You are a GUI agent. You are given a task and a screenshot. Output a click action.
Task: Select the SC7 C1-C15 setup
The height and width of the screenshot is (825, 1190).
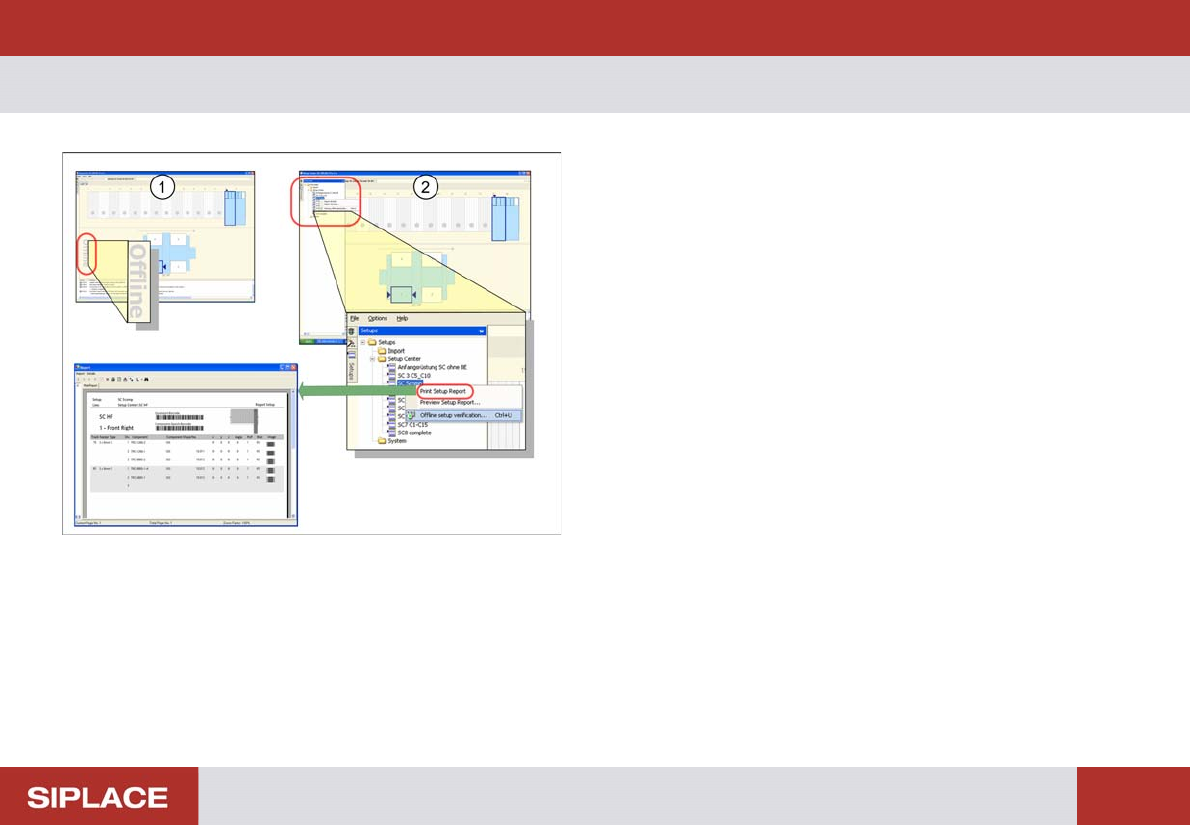coord(413,424)
